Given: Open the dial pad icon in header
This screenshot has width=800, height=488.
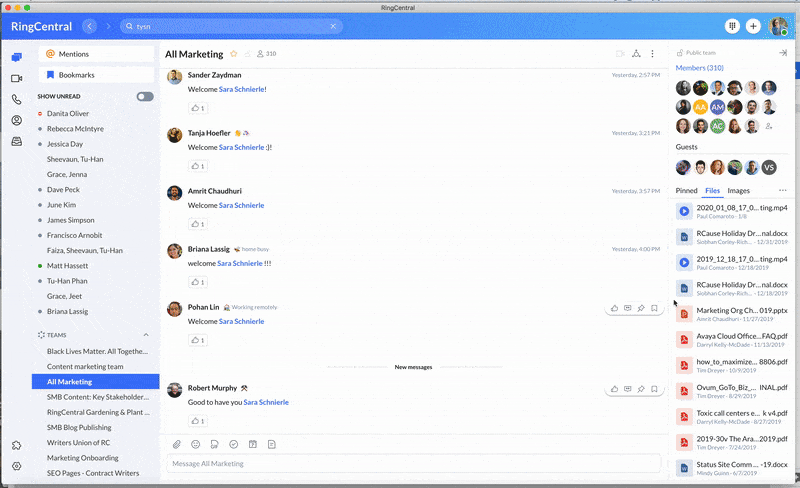Looking at the screenshot, I should tap(732, 26).
